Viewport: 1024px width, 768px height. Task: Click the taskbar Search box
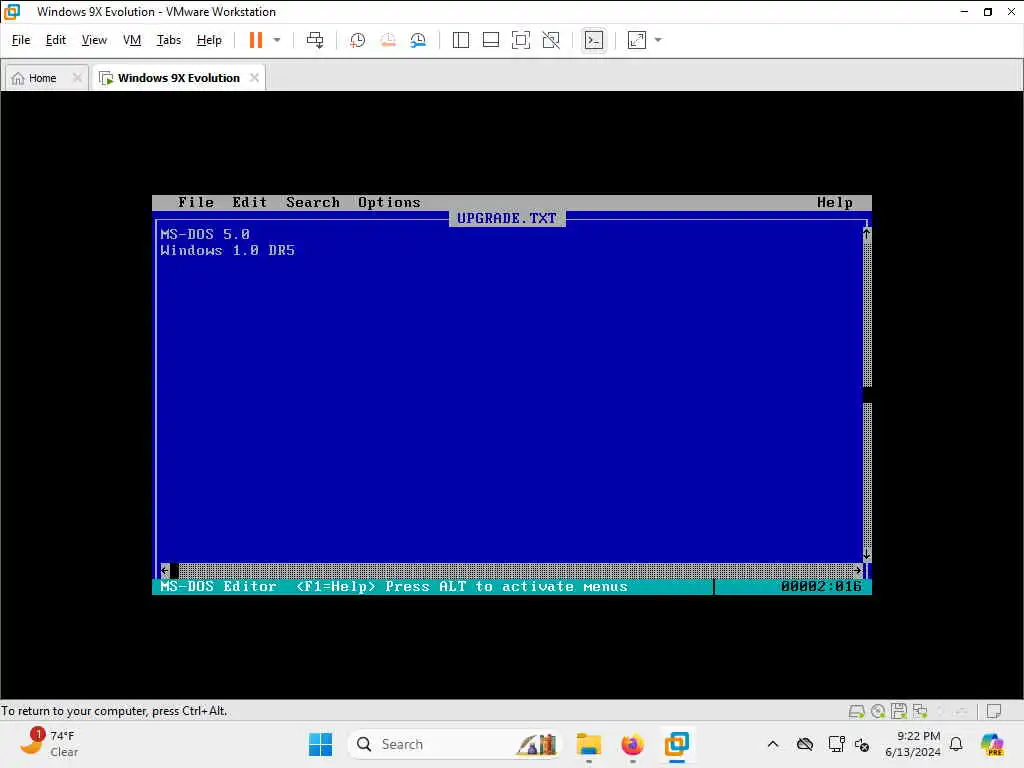(455, 744)
